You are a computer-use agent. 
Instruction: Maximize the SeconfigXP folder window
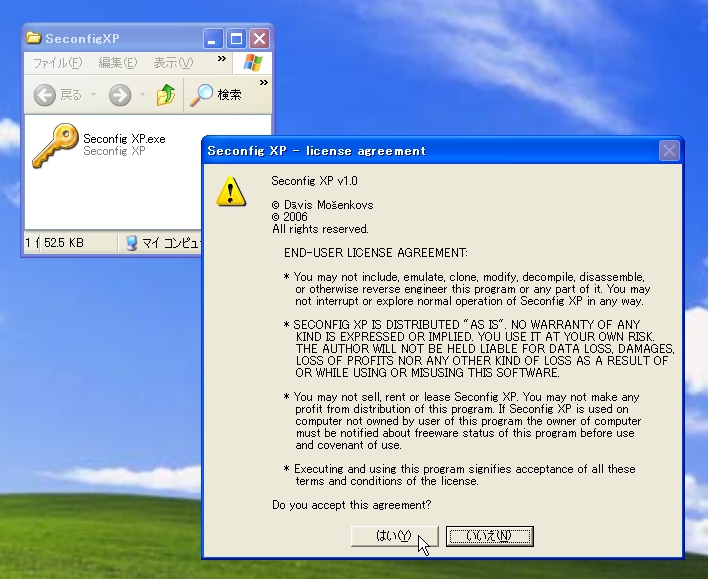pyautogui.click(x=236, y=38)
